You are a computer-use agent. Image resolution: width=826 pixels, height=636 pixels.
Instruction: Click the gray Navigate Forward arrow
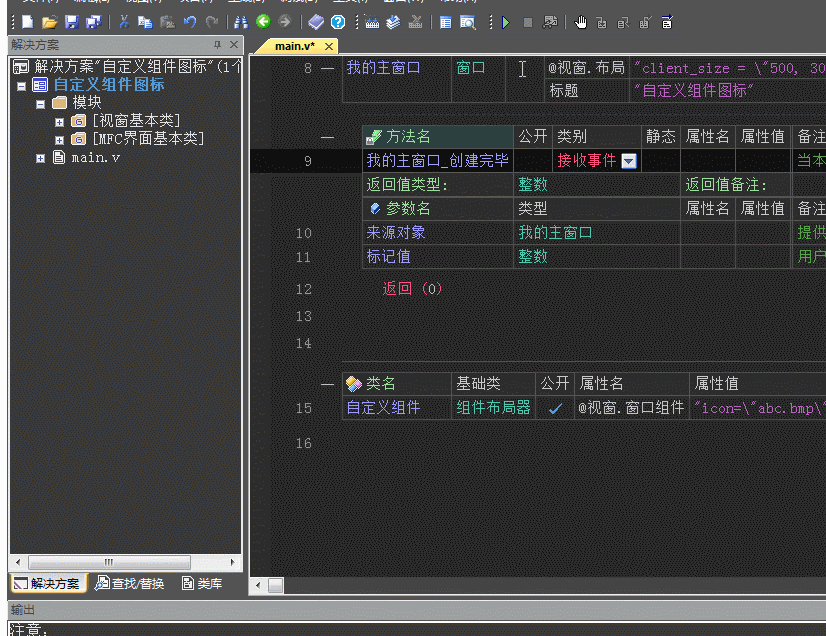[284, 22]
